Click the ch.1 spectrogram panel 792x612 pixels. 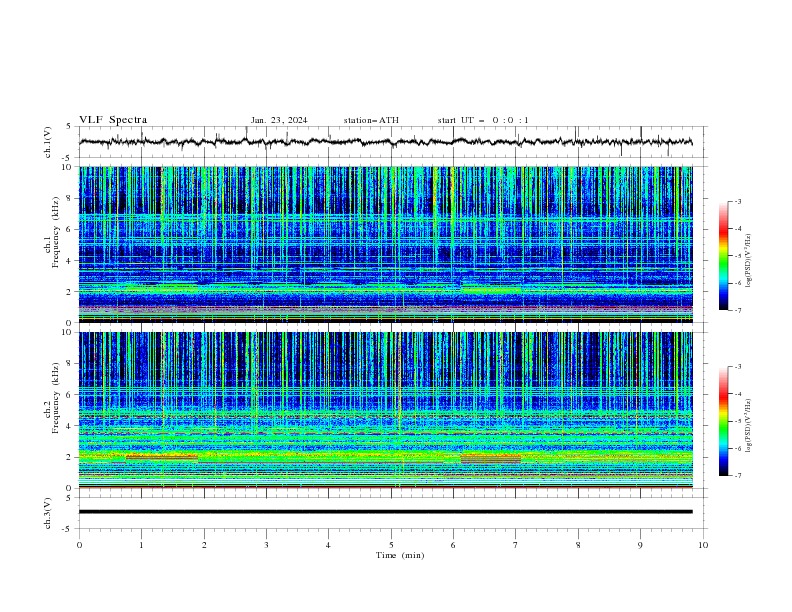coord(385,244)
